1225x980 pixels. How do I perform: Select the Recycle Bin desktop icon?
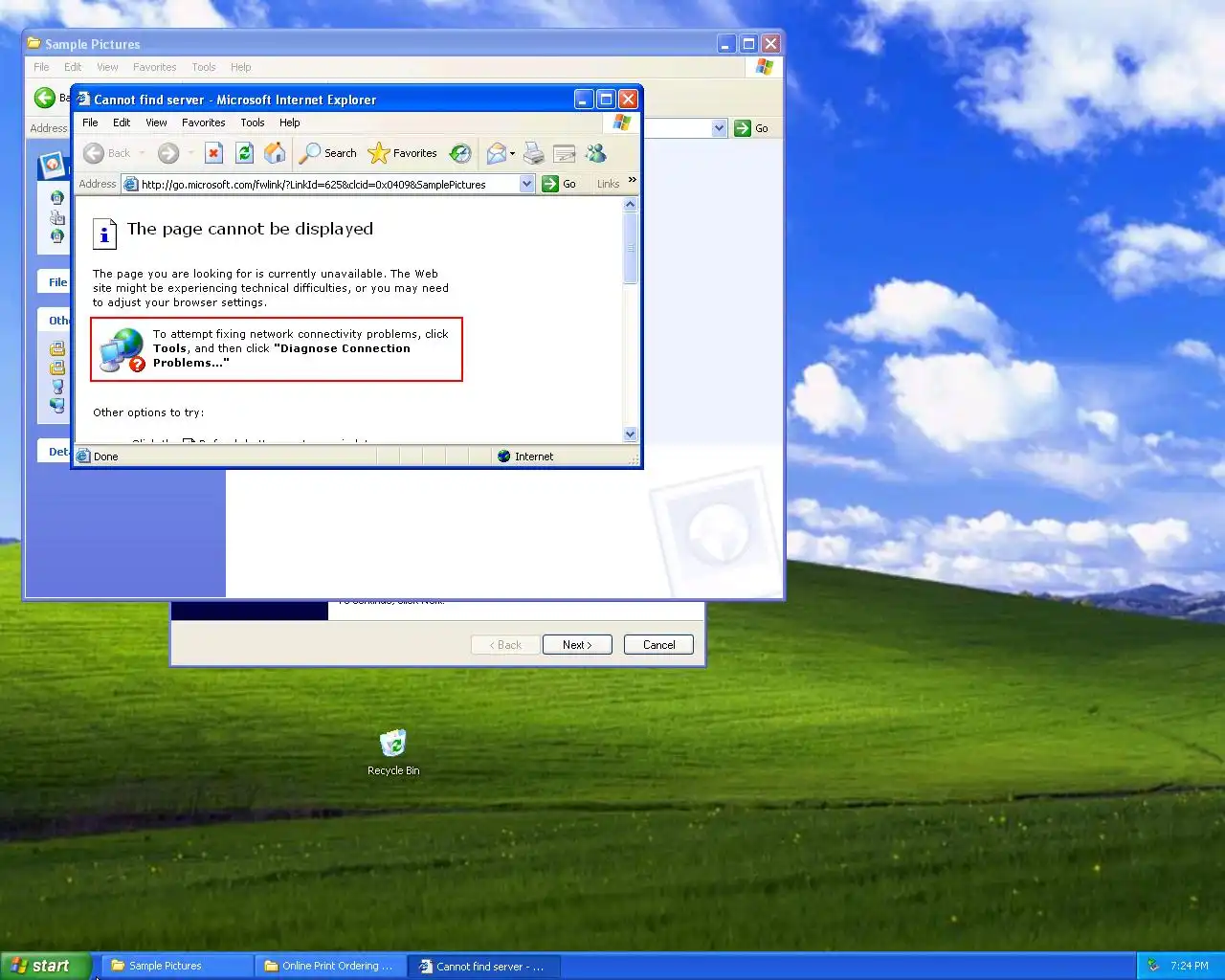pos(393,752)
